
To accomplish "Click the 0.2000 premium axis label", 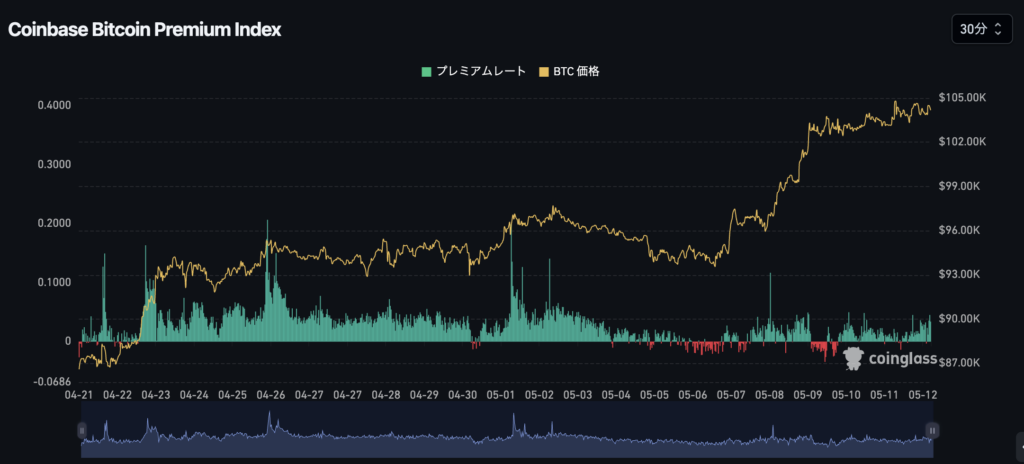I will point(54,224).
